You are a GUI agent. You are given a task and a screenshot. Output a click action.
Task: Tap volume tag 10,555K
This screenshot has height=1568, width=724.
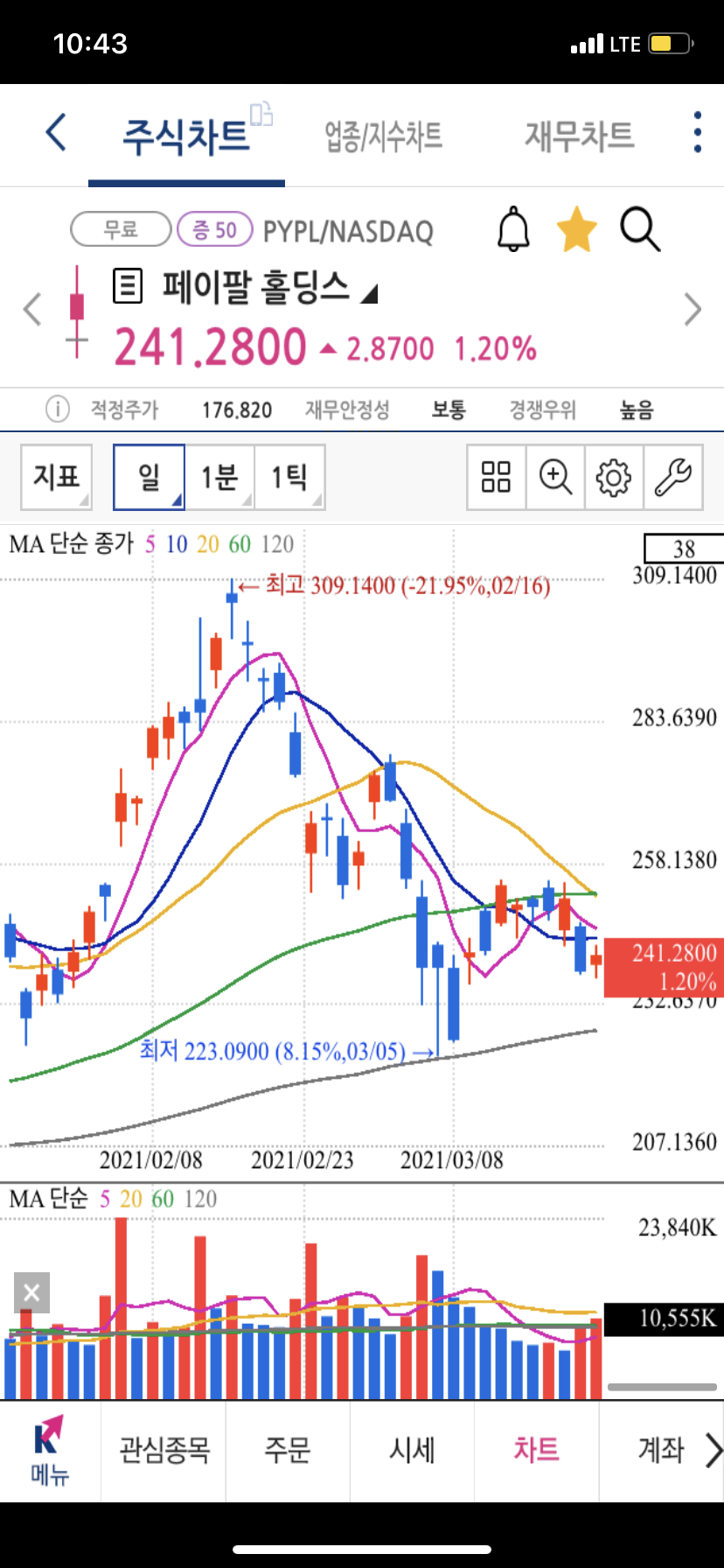[664, 1319]
